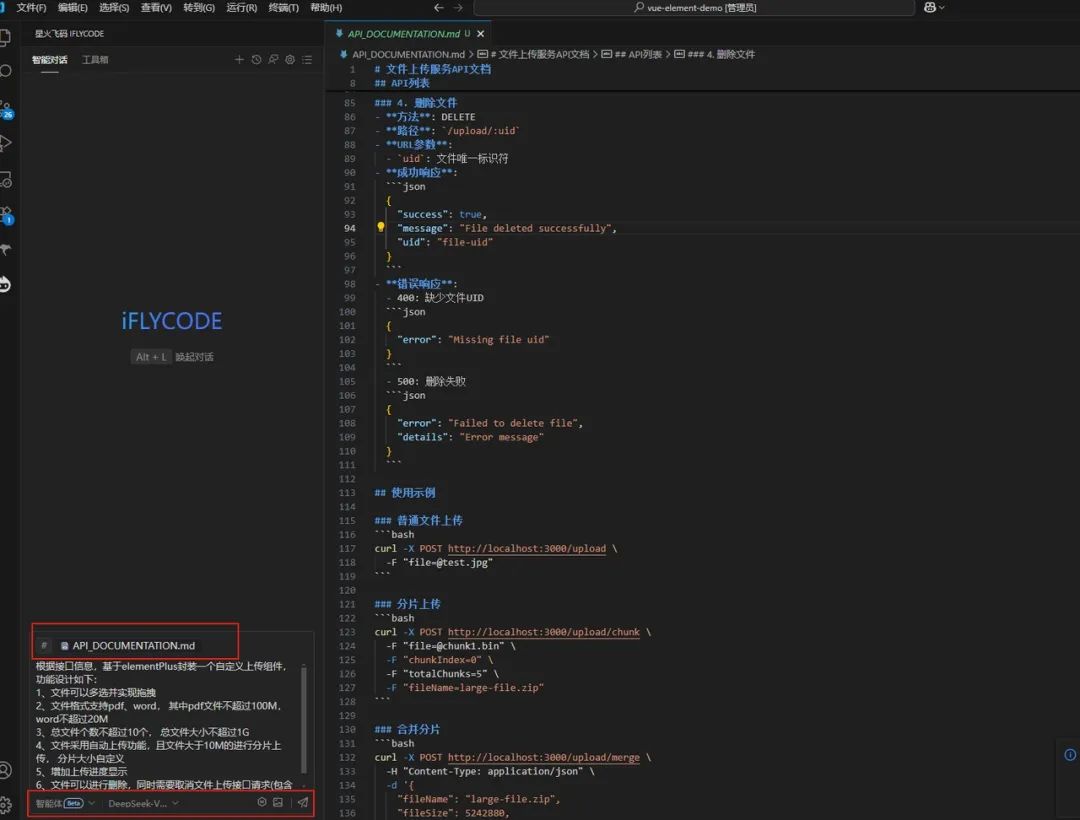Start a new conversation with the plus icon
The image size is (1080, 820).
(240, 59)
